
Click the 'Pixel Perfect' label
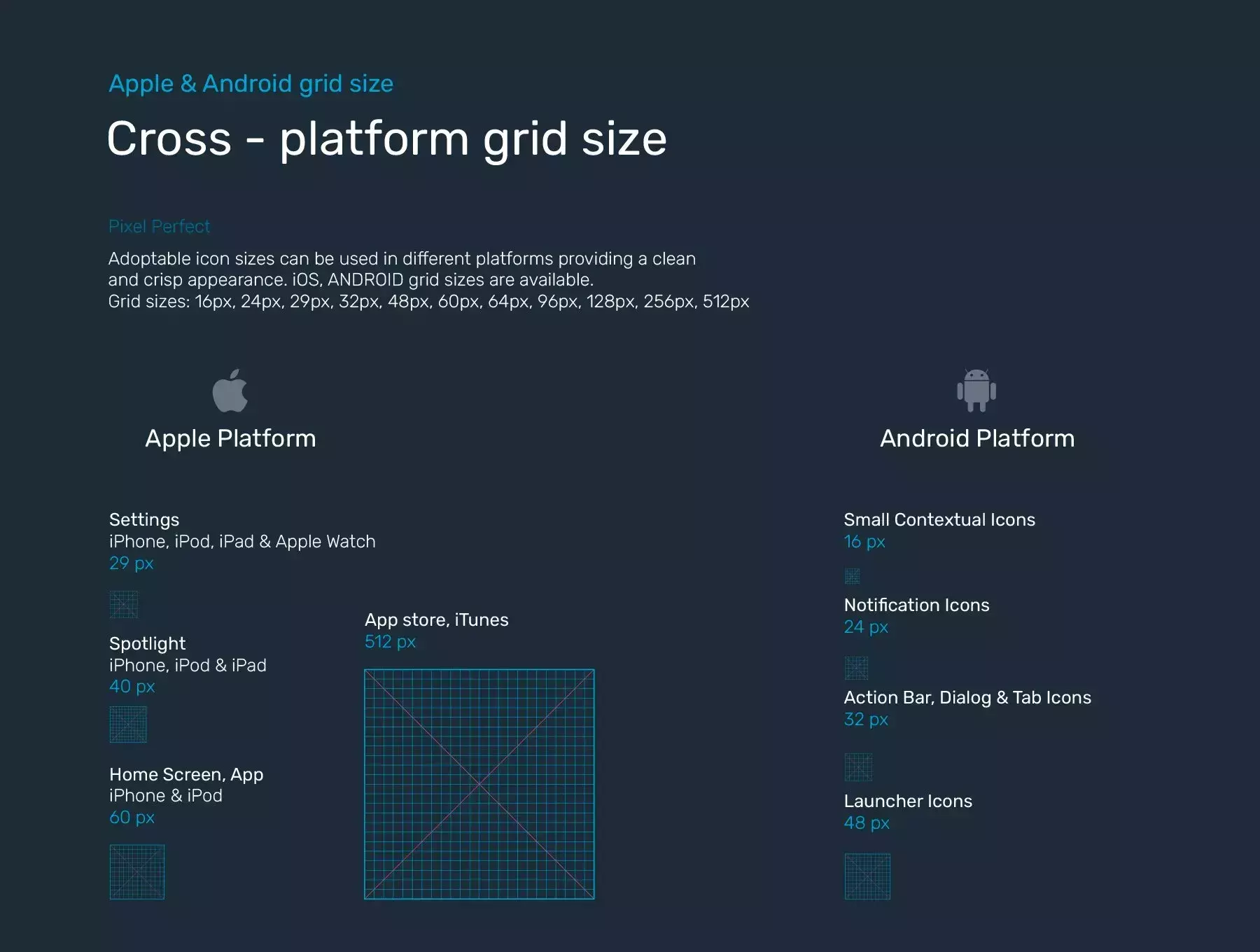159,226
